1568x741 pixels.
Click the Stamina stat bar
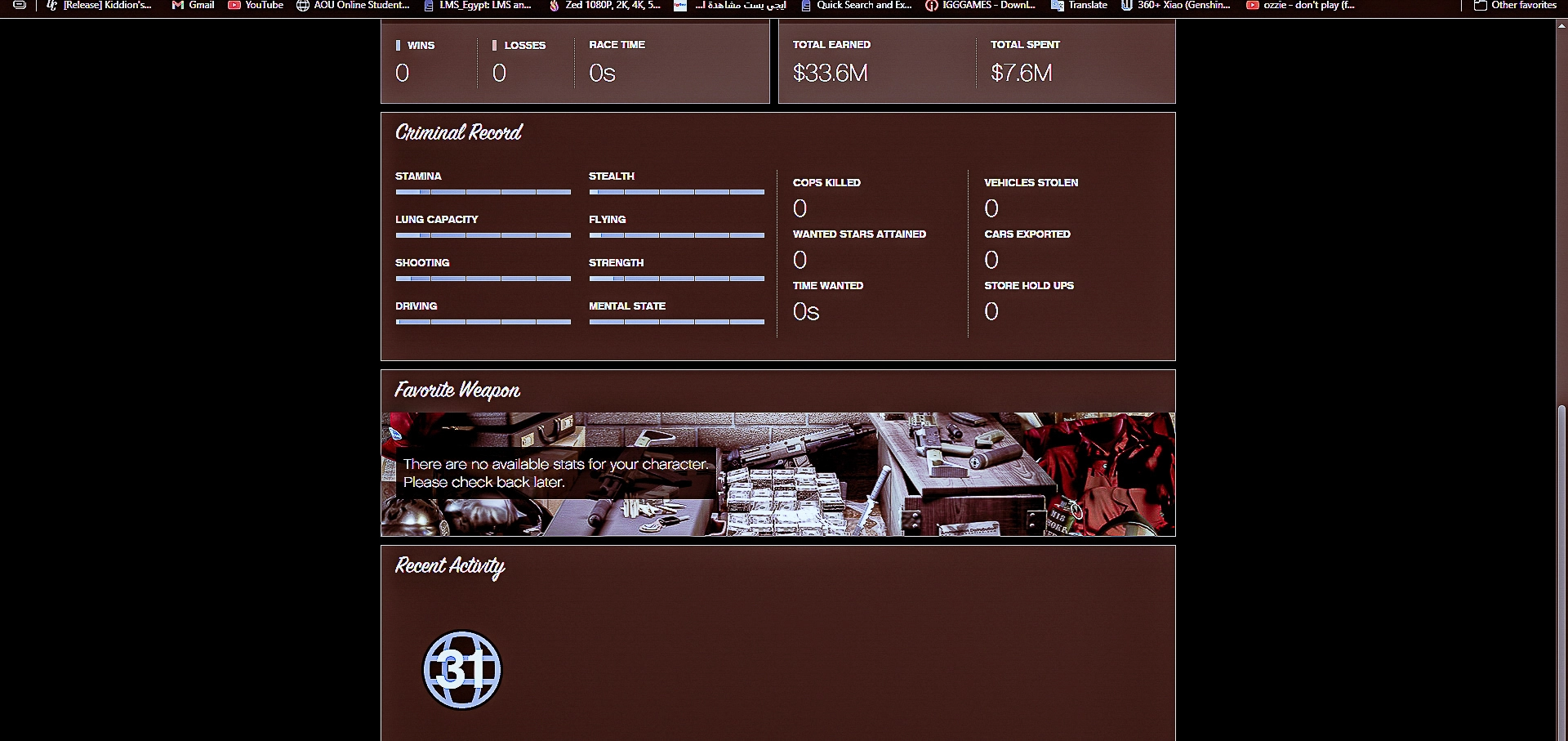[x=483, y=192]
